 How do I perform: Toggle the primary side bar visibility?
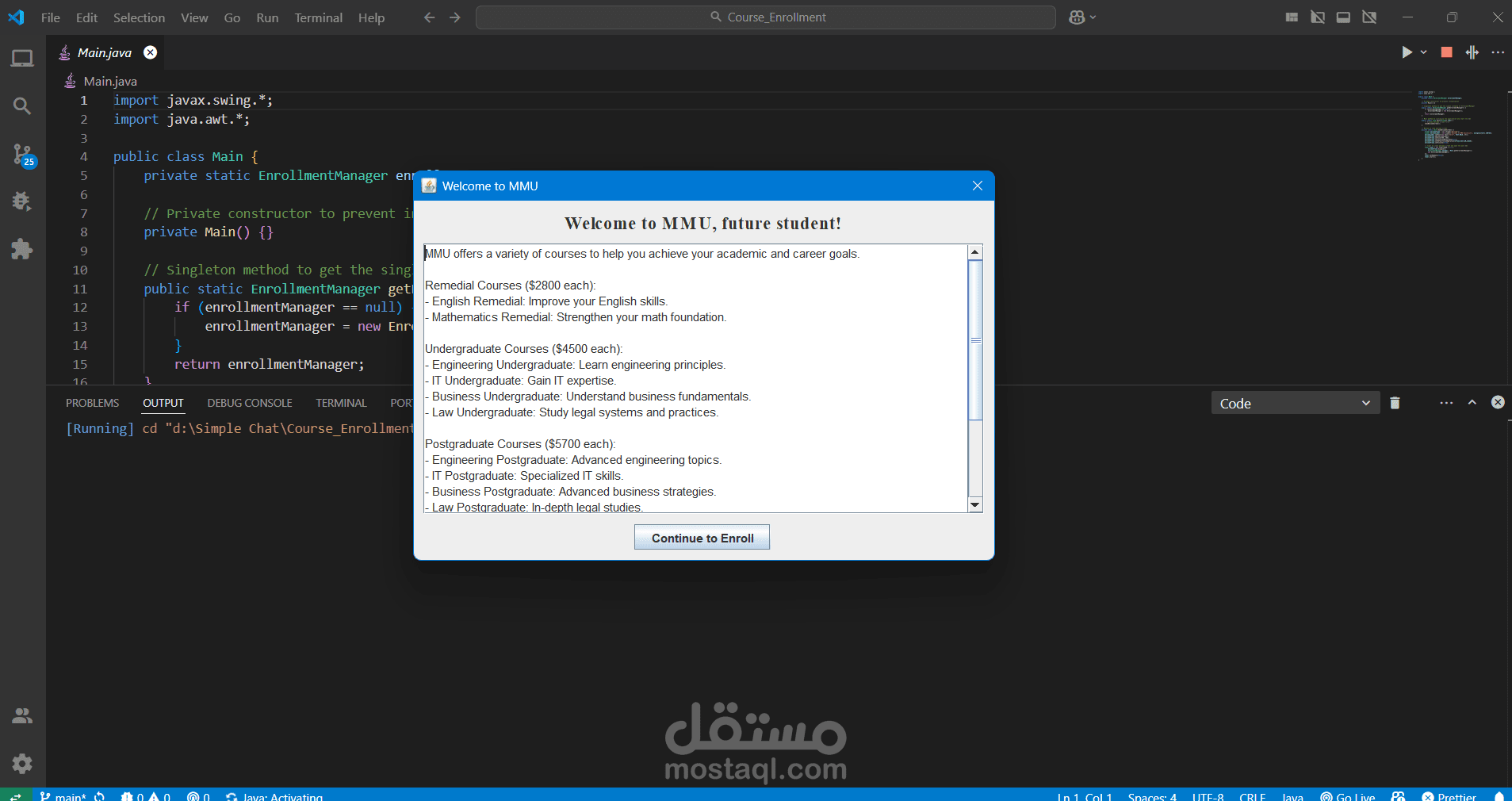coord(1318,17)
